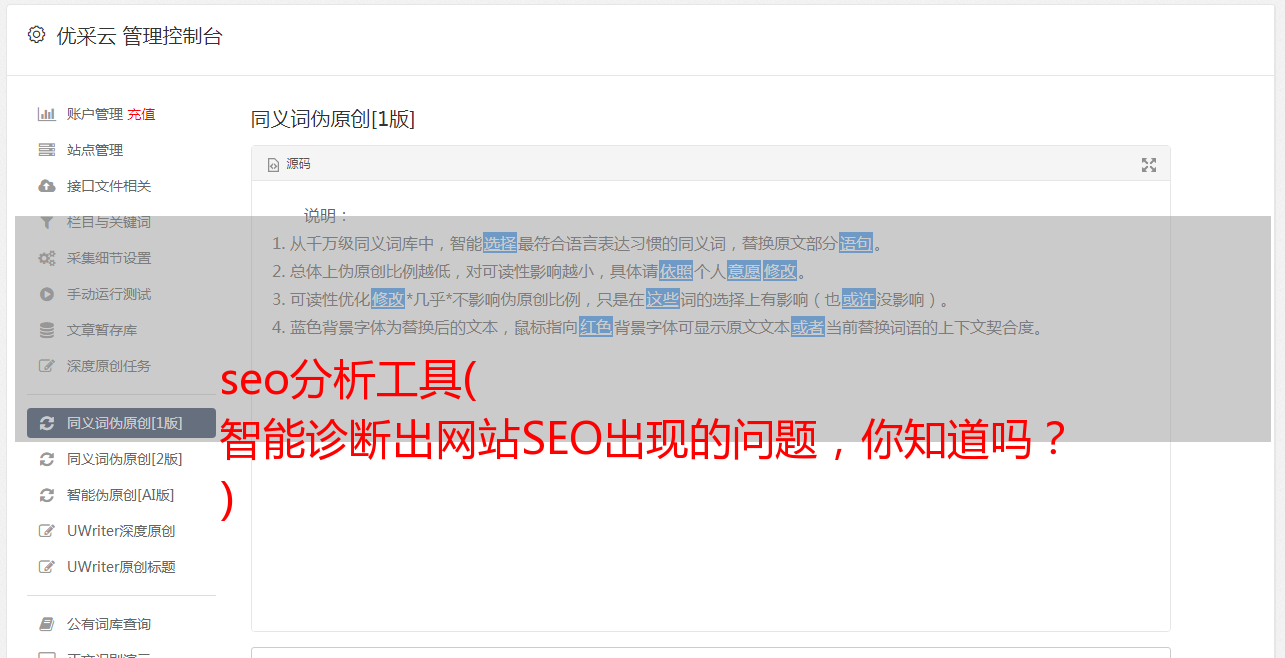The height and width of the screenshot is (658, 1285).
Task: Click the cloud upload icon for 接口文件相关
Action: click(46, 186)
